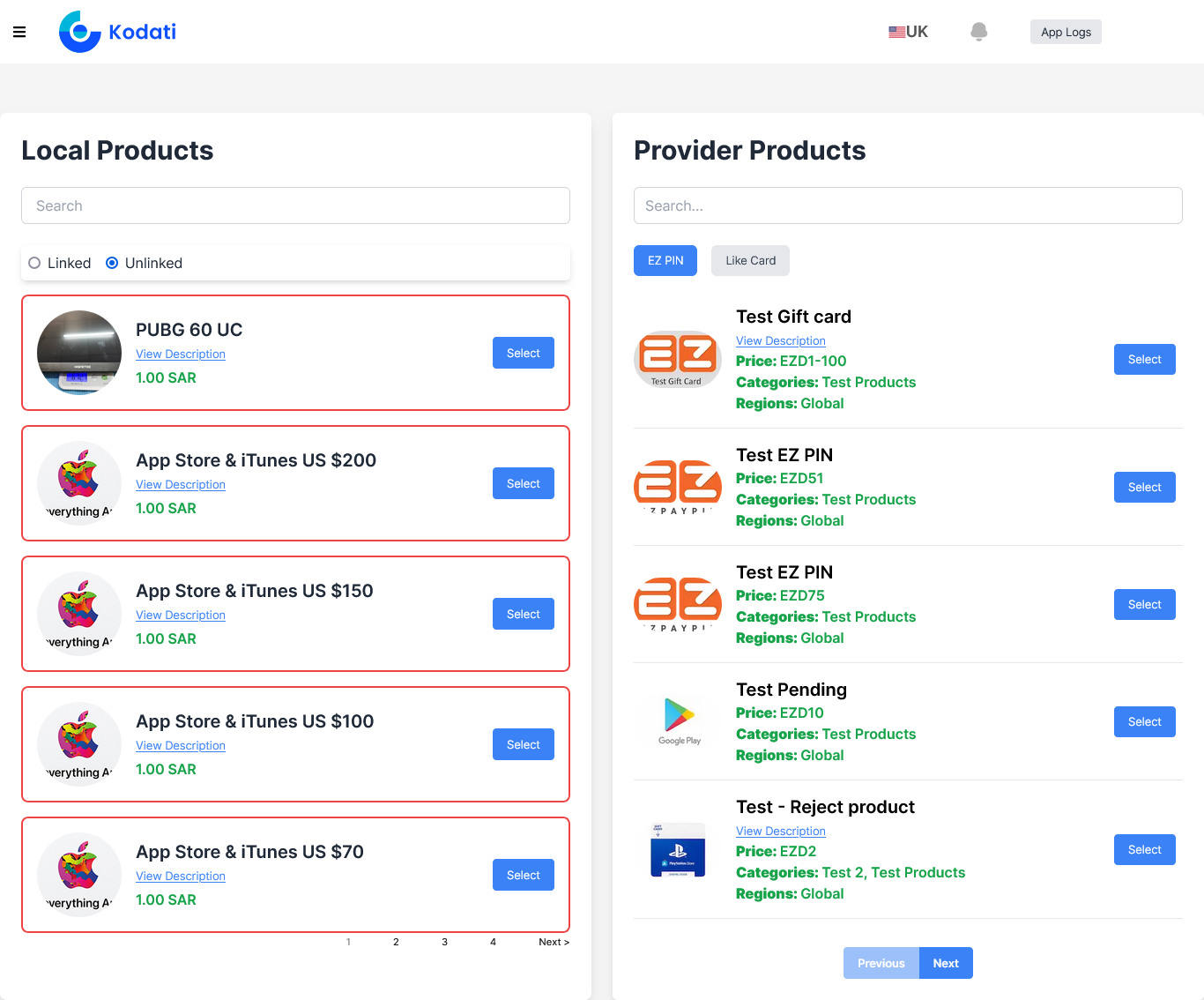Click the App Store & iTunes US $150 thumbnail
The height and width of the screenshot is (1000, 1204).
(79, 614)
